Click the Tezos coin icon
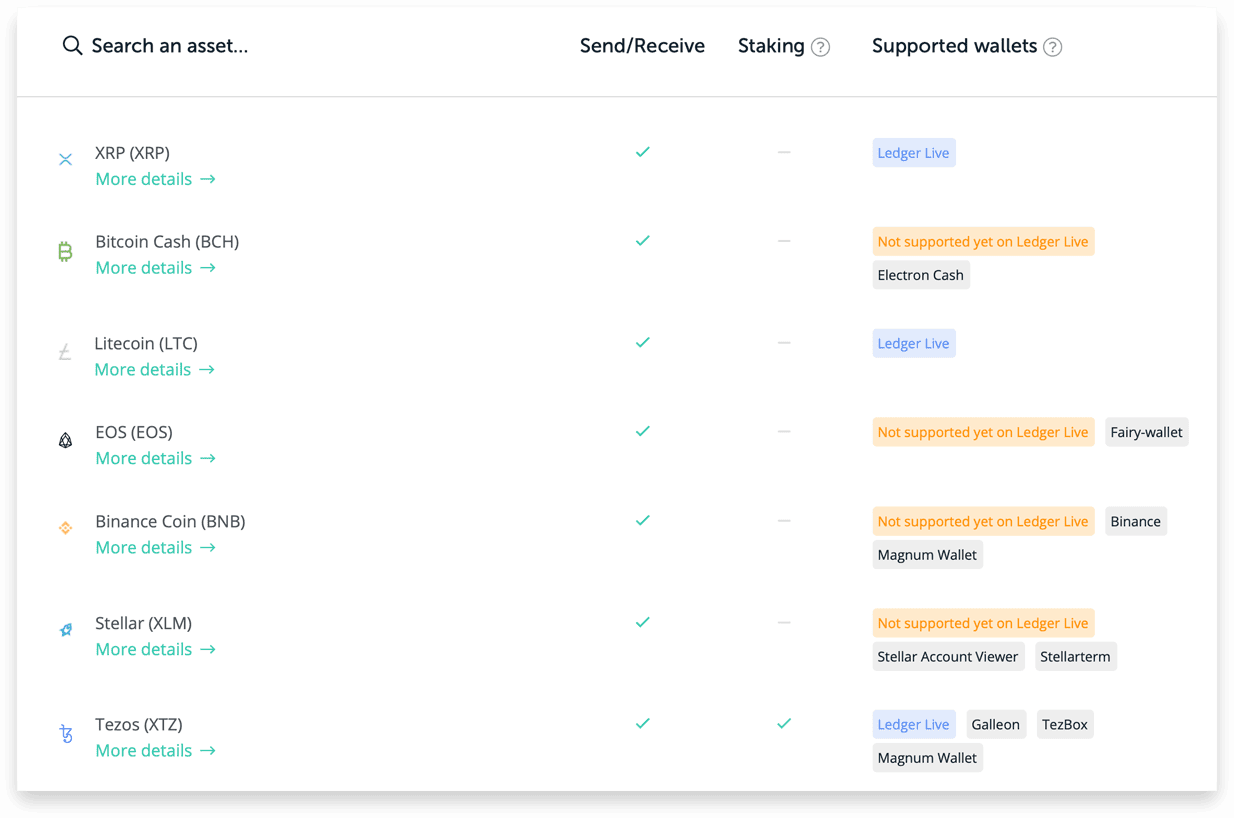Image resolution: width=1234 pixels, height=818 pixels. point(65,734)
